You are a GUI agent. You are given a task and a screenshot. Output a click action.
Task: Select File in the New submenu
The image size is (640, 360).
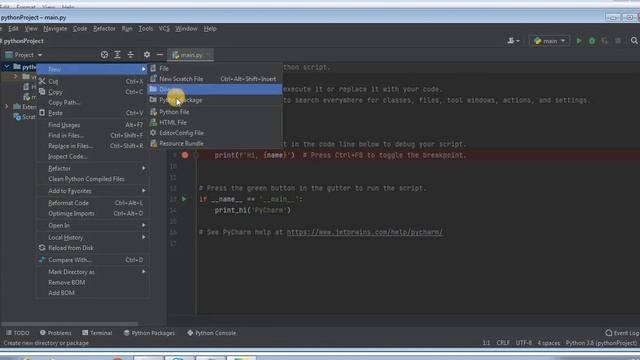[215, 68]
